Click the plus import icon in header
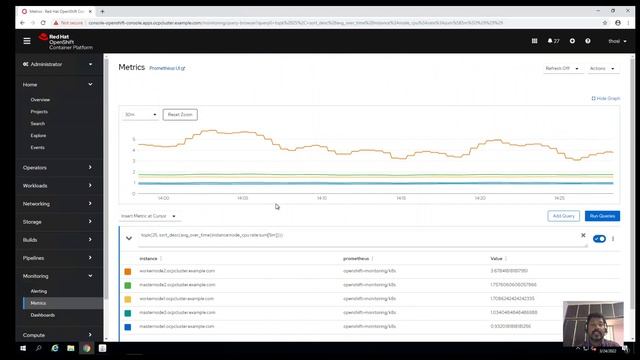This screenshot has height=360, width=640. 572,41
